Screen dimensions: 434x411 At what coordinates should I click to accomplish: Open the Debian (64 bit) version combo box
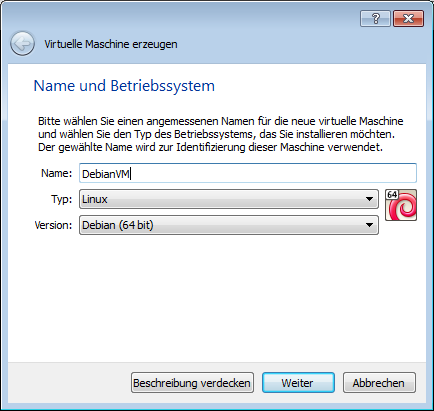click(x=229, y=225)
